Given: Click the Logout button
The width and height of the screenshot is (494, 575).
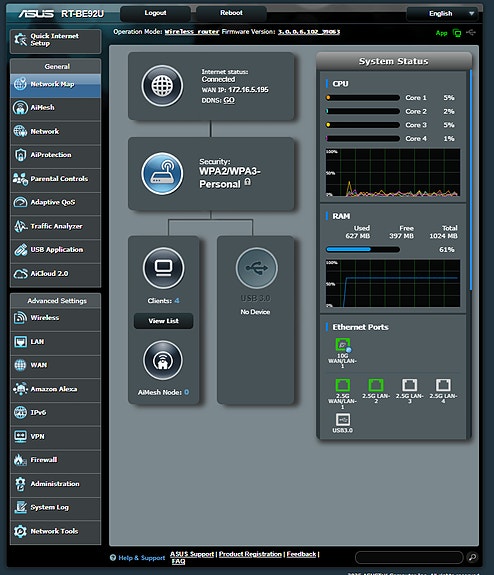Looking at the screenshot, I should tap(155, 13).
